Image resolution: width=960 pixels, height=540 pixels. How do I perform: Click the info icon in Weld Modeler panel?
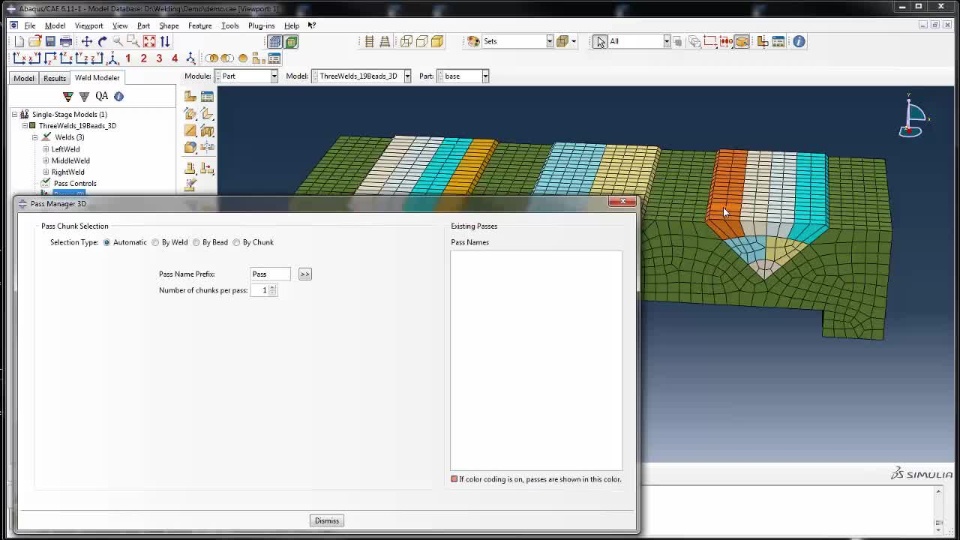tap(119, 96)
